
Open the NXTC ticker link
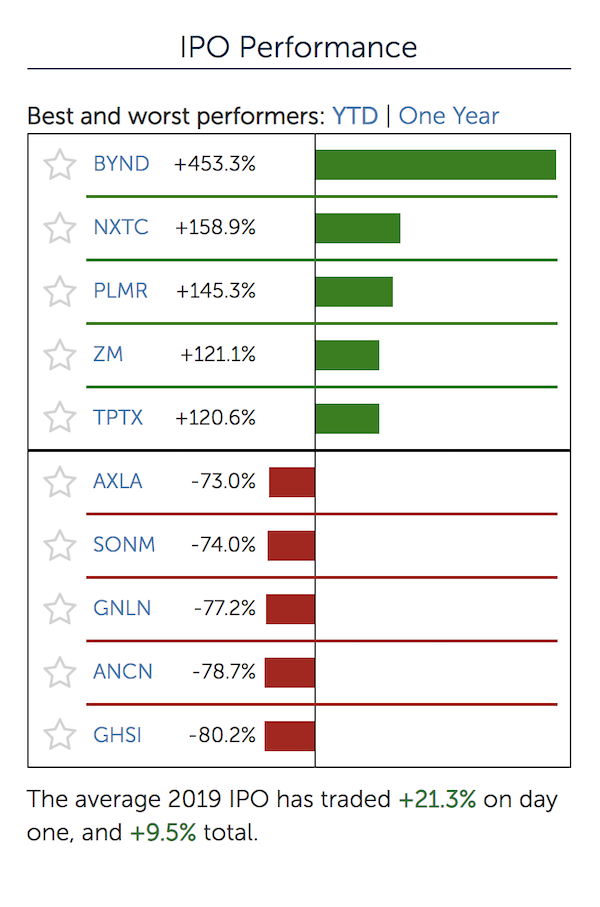pyautogui.click(x=121, y=227)
